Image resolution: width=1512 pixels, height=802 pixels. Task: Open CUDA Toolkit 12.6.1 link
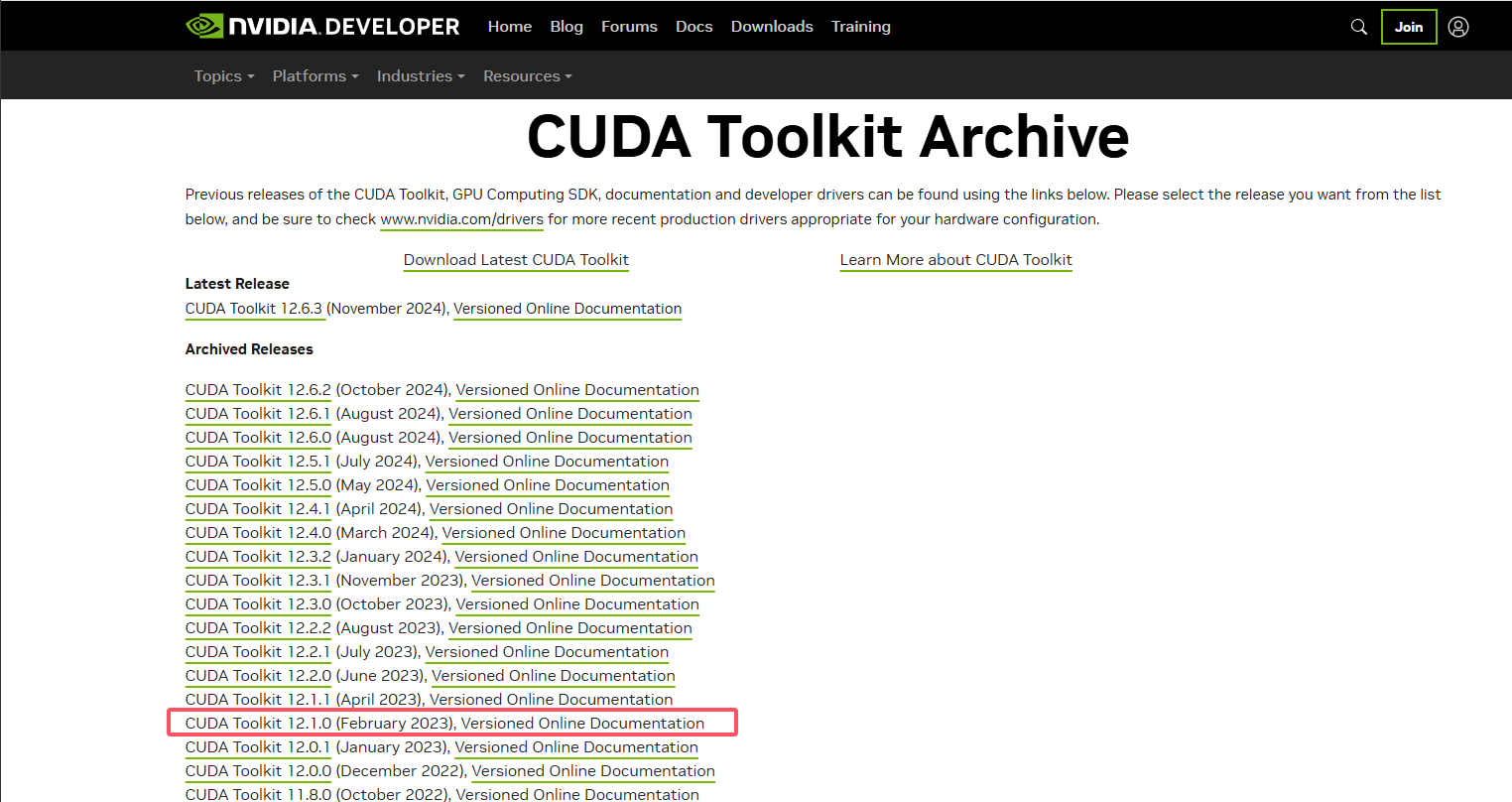[258, 414]
